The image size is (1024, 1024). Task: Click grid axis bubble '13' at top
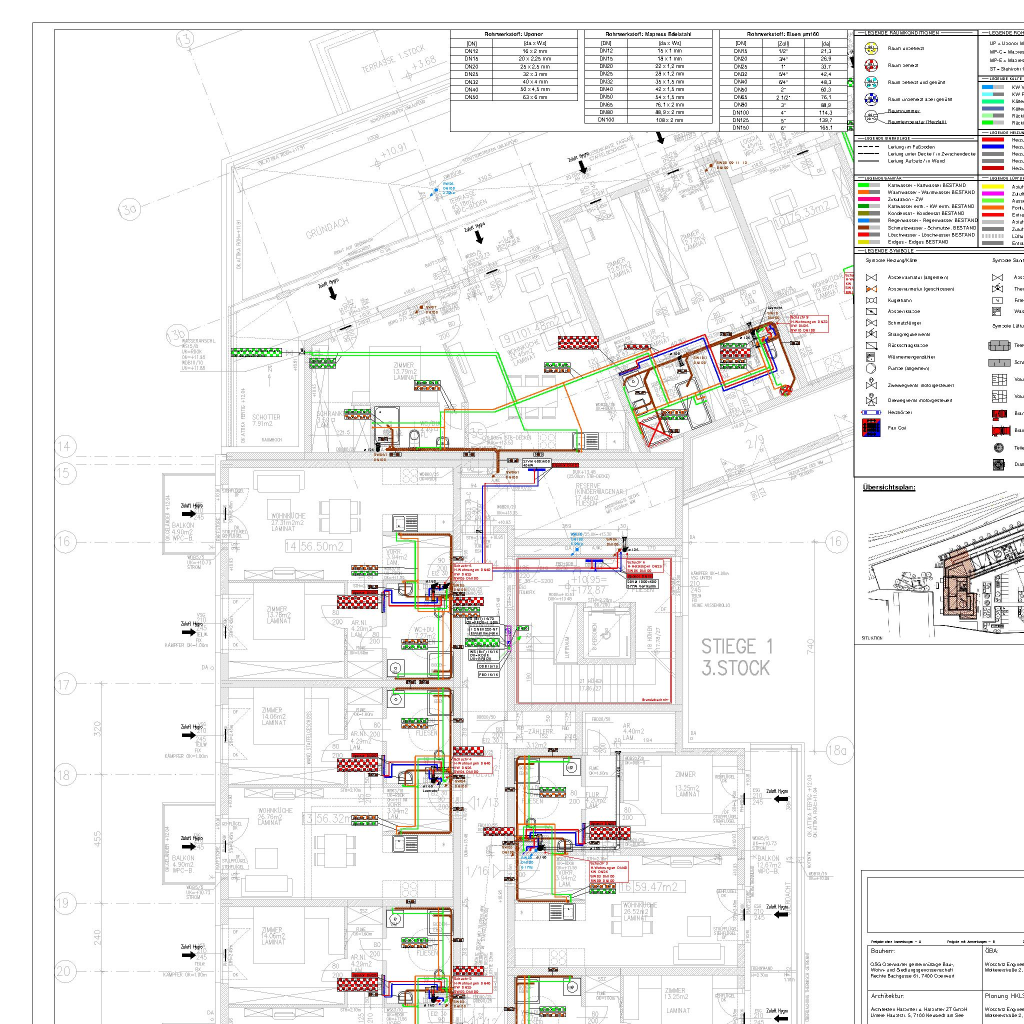coord(185,40)
